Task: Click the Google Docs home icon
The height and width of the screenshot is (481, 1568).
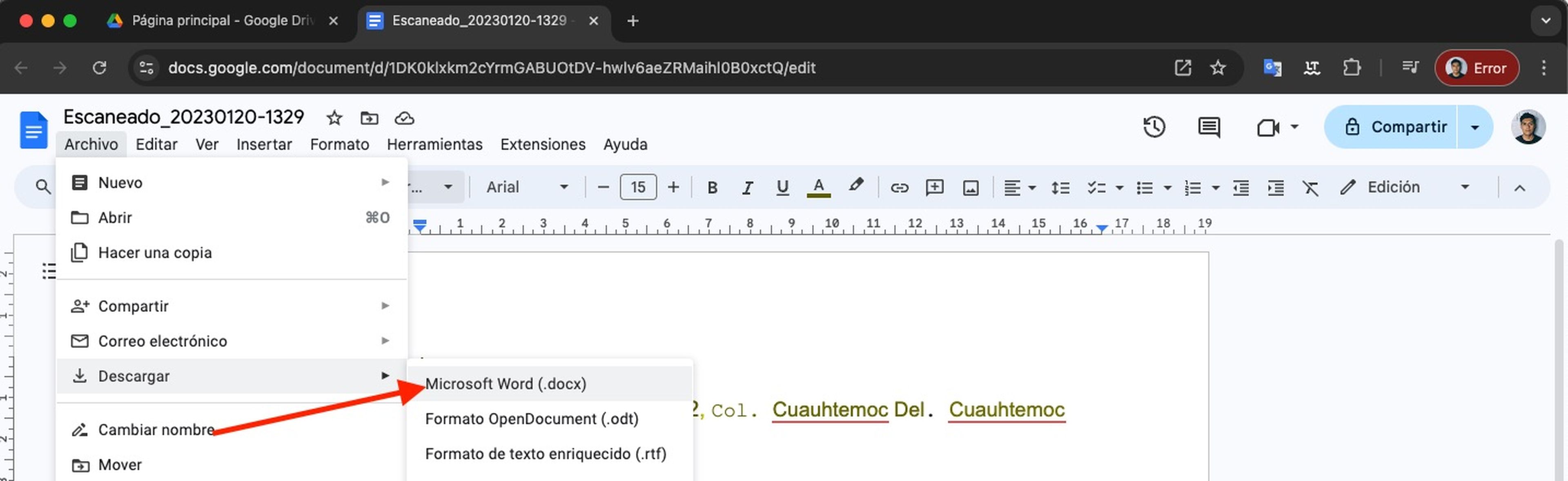Action: click(33, 130)
